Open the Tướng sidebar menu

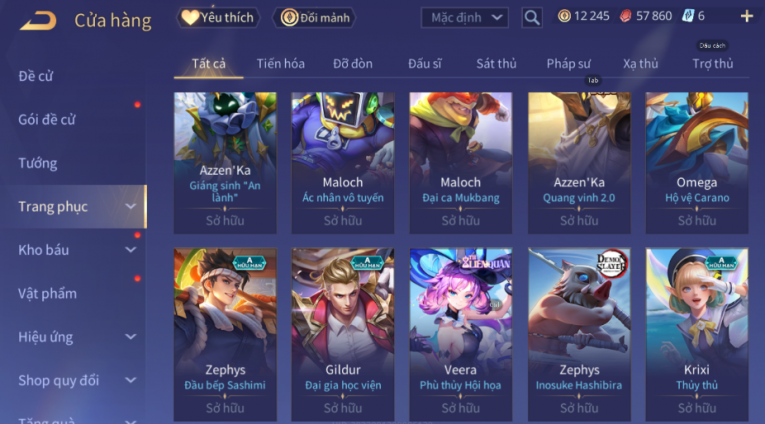(x=38, y=163)
